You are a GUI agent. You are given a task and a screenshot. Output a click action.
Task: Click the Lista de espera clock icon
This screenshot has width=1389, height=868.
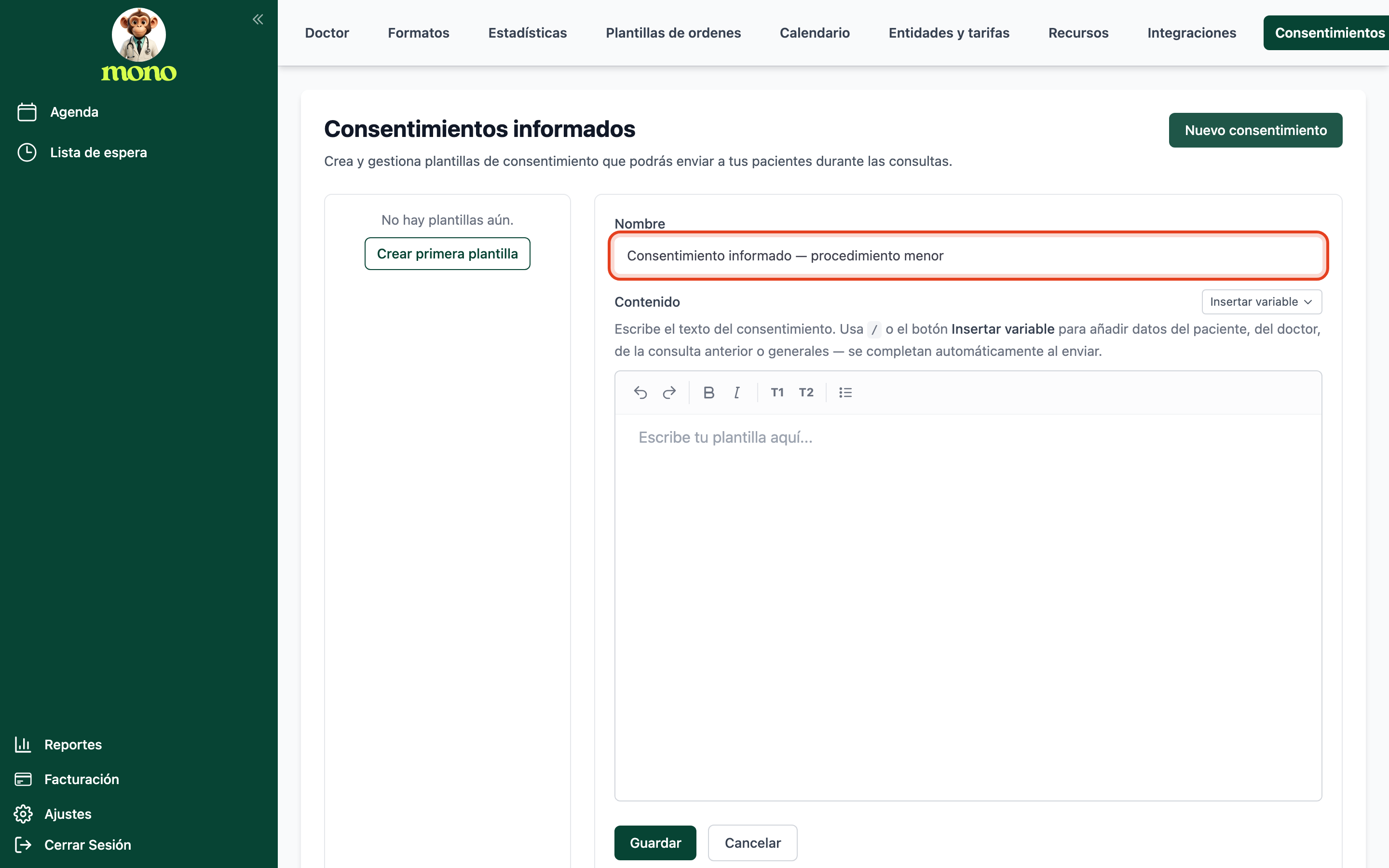tap(27, 153)
